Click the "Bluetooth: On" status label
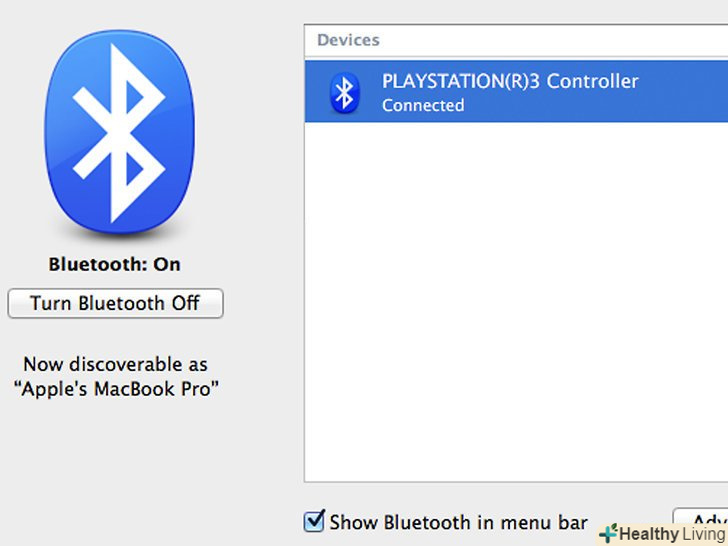 click(115, 264)
